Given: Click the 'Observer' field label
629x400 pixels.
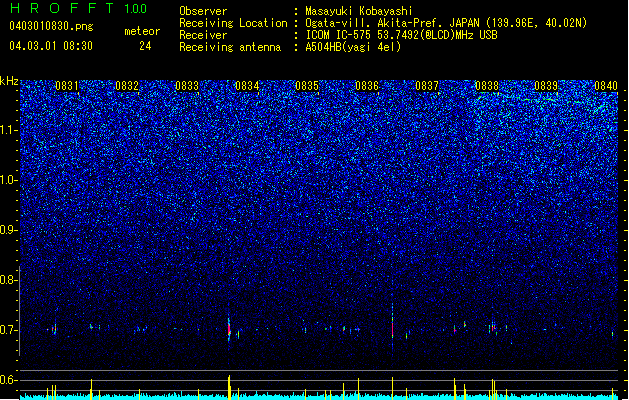Looking at the screenshot, I should click(203, 11).
